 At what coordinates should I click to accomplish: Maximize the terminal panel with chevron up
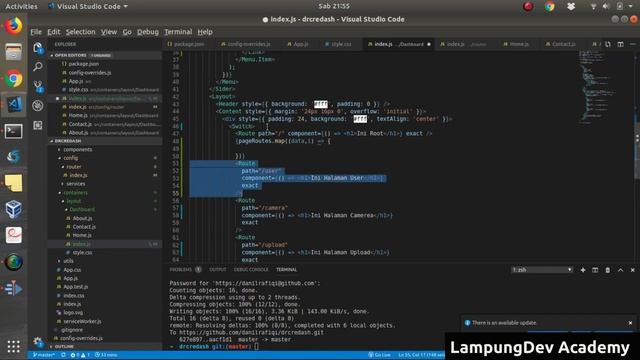click(x=620, y=270)
